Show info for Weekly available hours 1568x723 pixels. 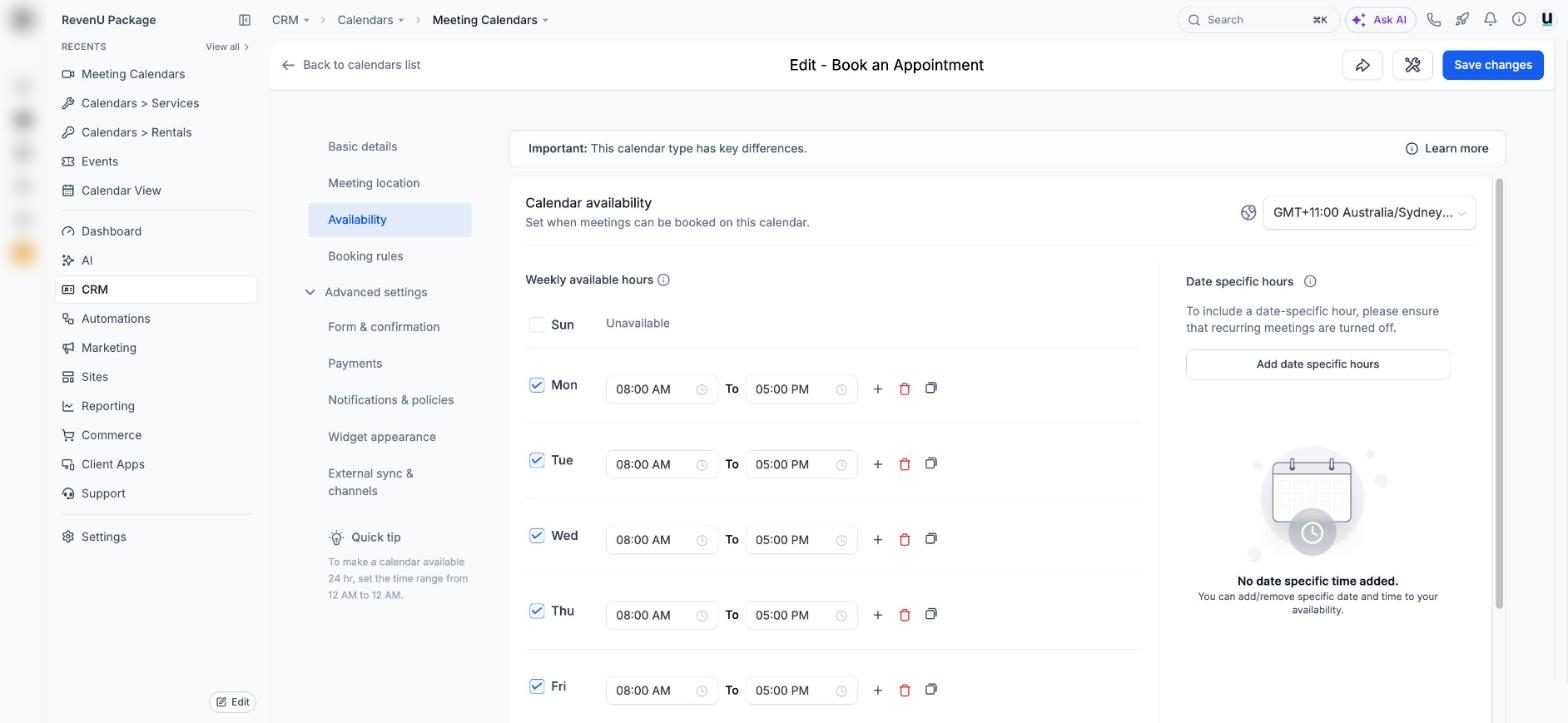click(663, 280)
